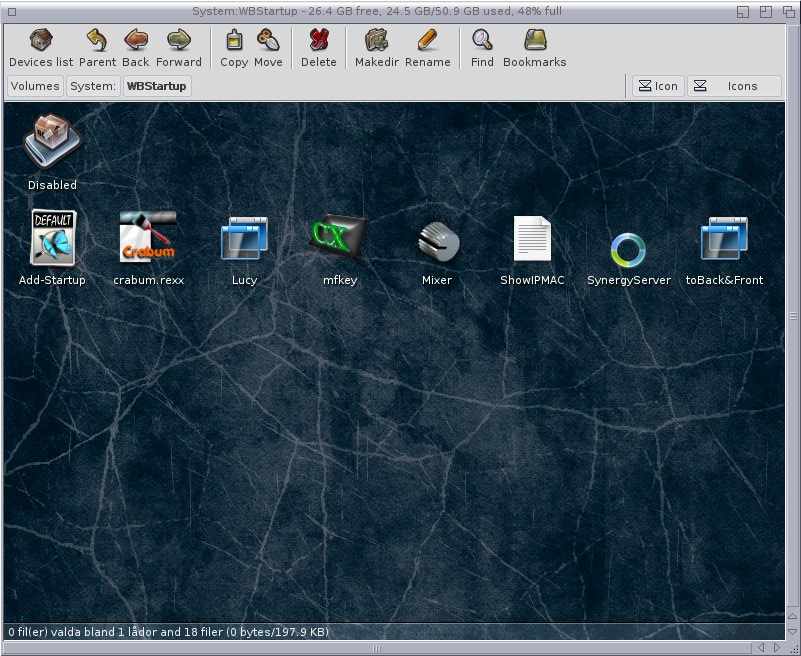Click the status bar file count text

[x=169, y=632]
